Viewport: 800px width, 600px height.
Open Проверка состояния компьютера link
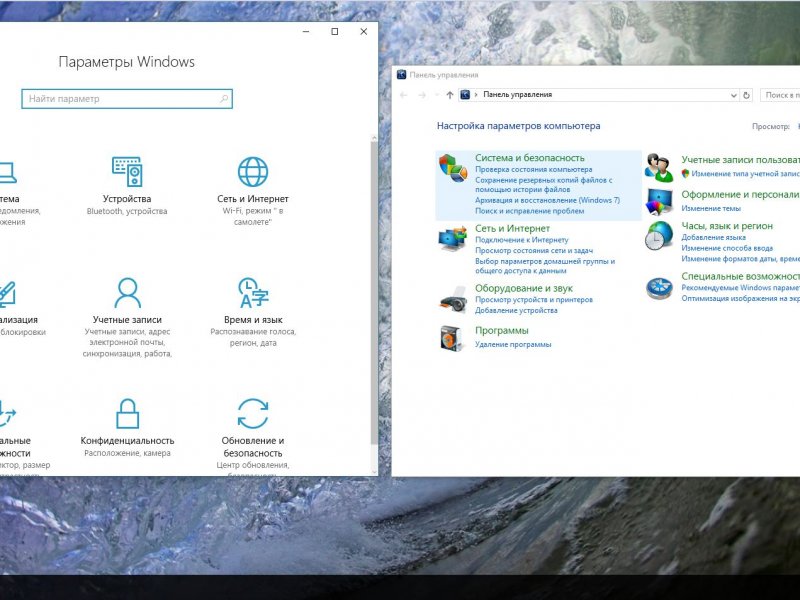coord(534,169)
